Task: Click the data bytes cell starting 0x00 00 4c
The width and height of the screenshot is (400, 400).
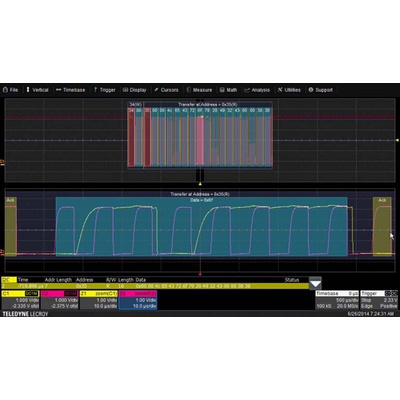Action: click(x=193, y=286)
